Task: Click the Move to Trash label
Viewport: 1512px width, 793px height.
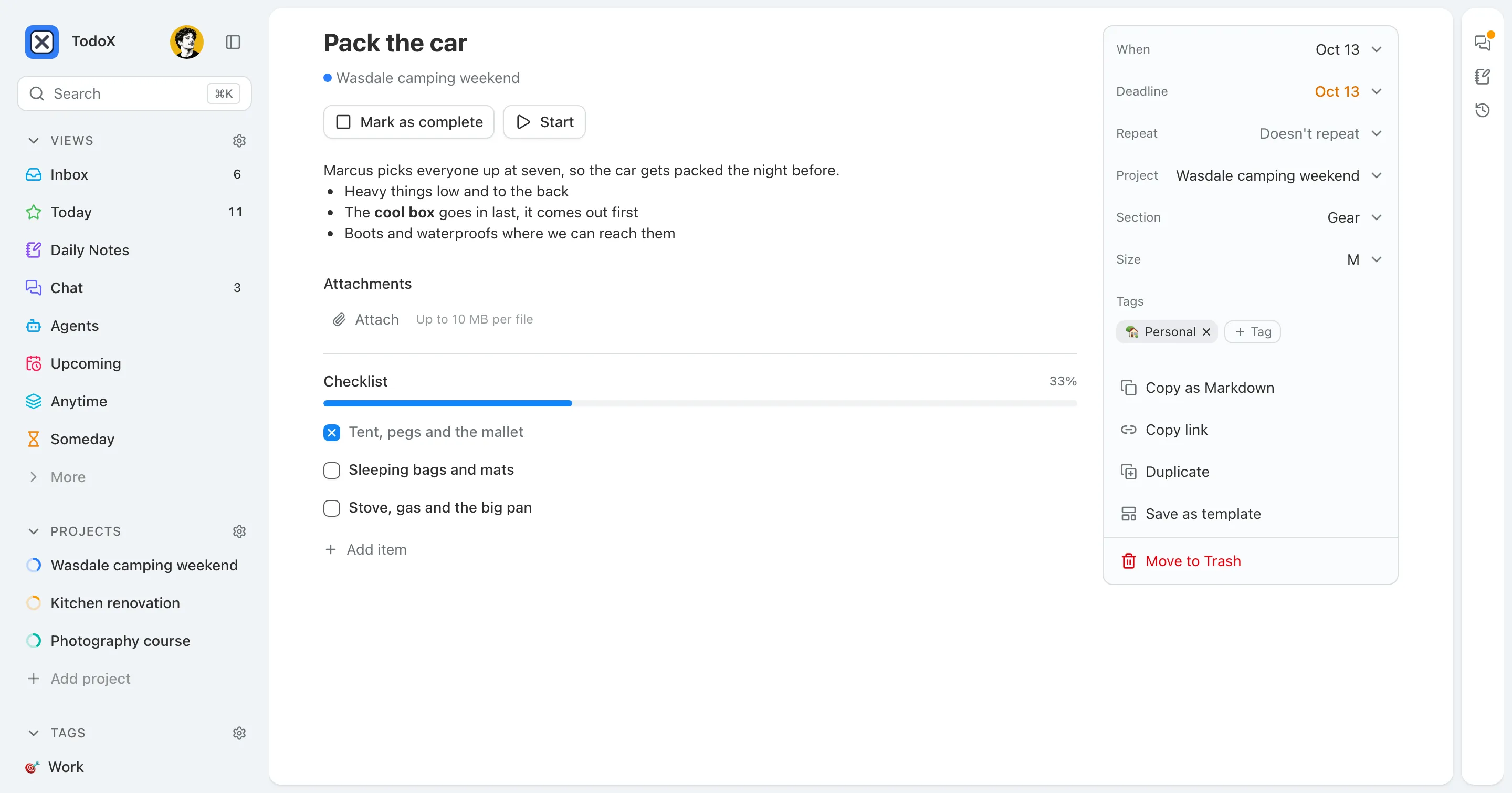Action: 1193,561
